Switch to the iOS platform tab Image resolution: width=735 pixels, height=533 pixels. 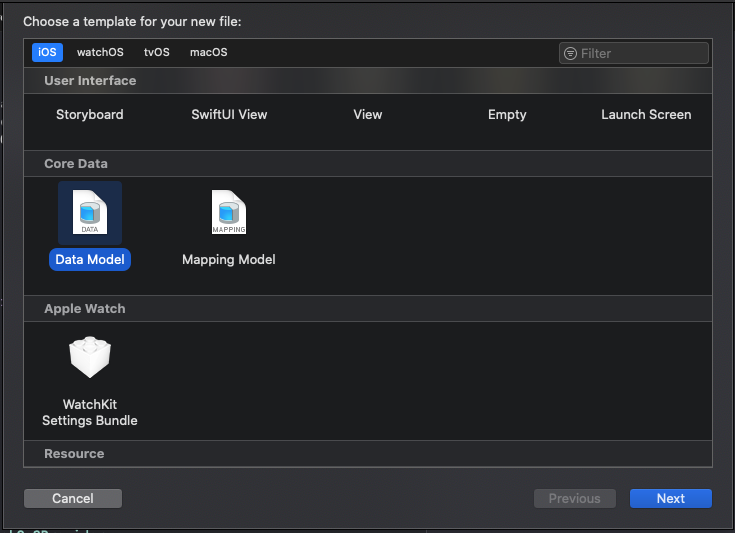point(47,52)
